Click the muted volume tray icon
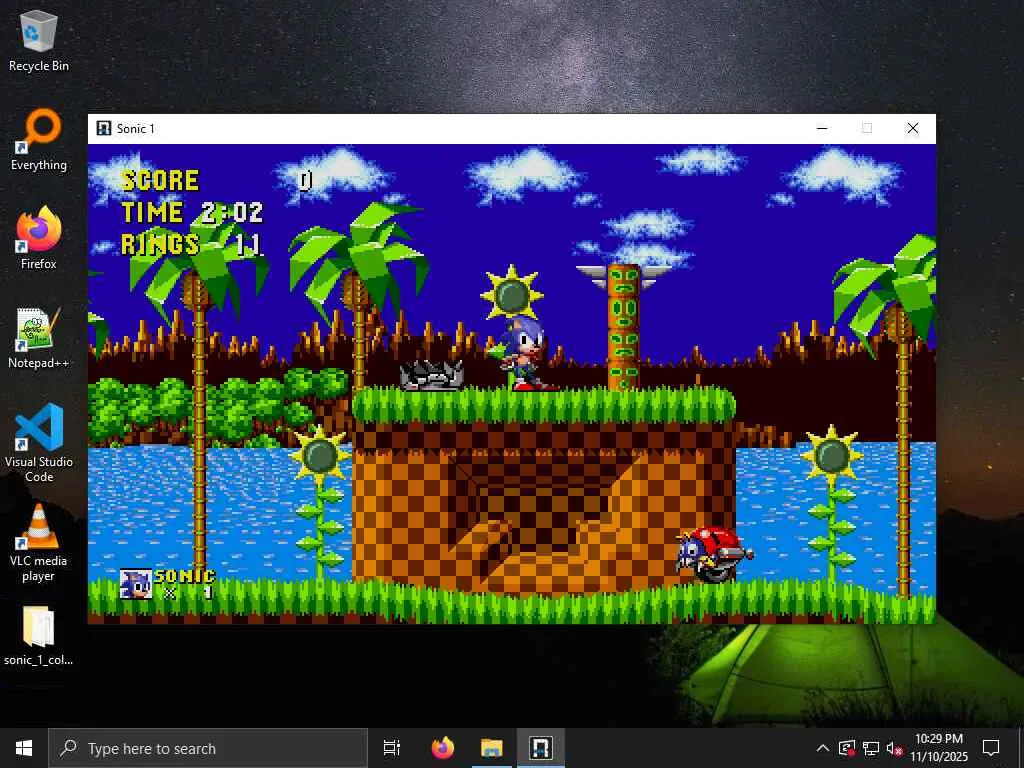Viewport: 1024px width, 768px height. click(894, 748)
